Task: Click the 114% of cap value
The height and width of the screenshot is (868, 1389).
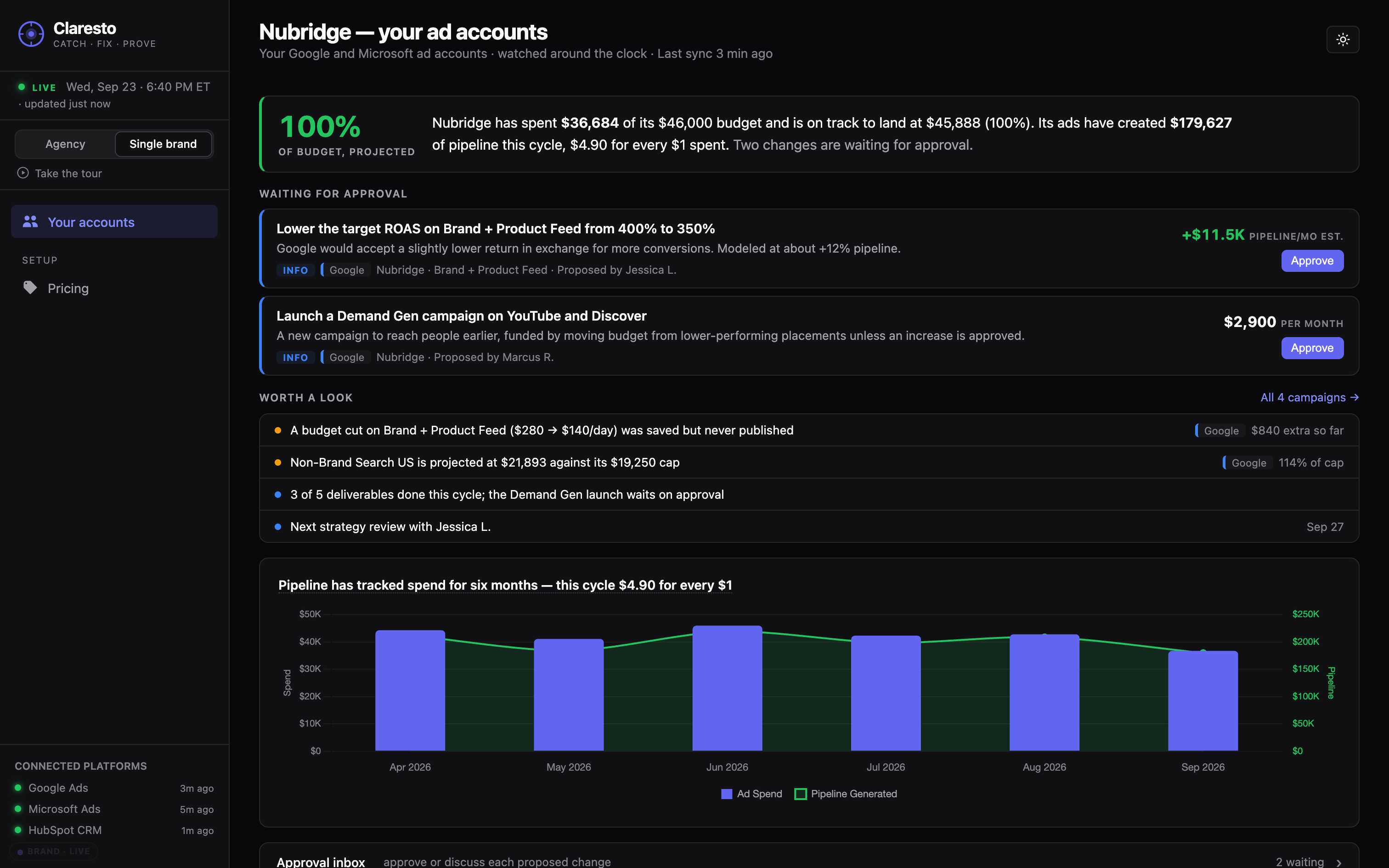Action: [x=1311, y=463]
